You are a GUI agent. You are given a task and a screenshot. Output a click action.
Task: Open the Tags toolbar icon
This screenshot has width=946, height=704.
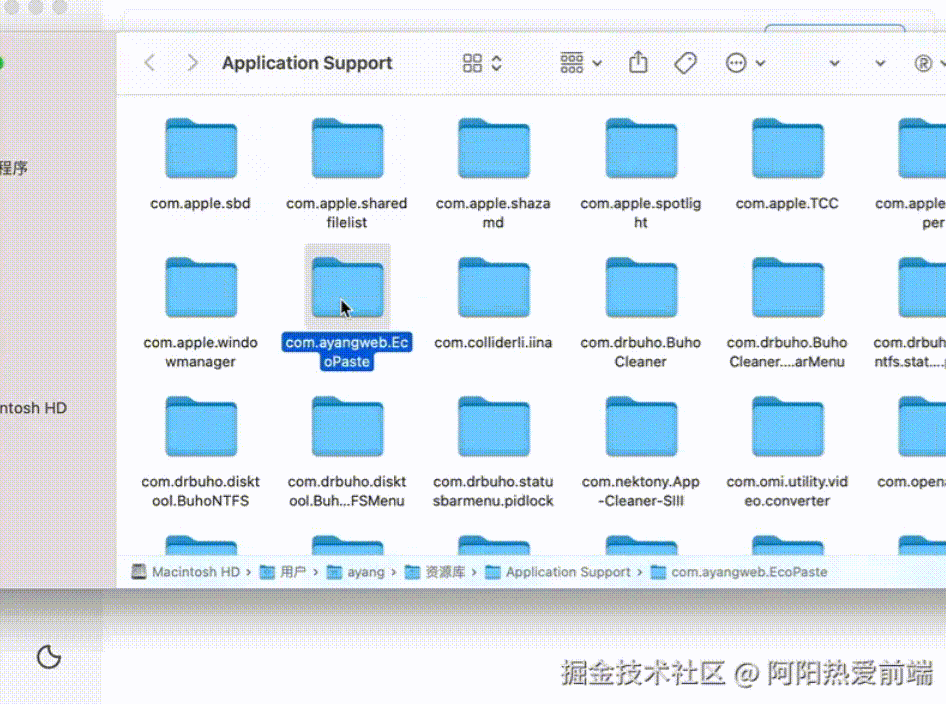685,63
